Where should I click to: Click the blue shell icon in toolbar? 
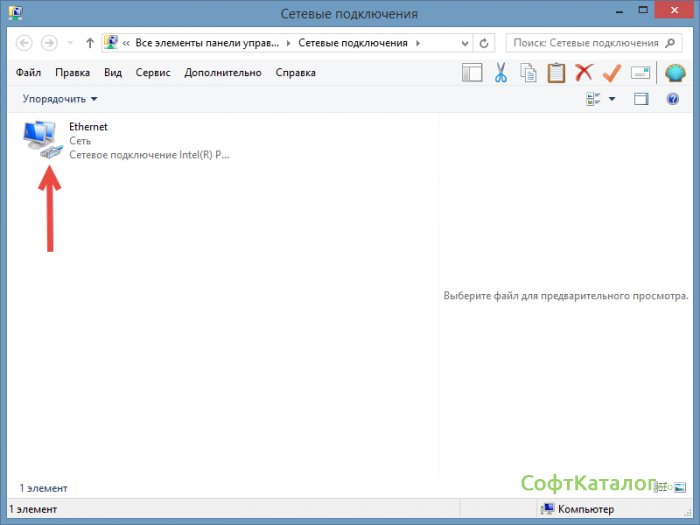[x=675, y=73]
